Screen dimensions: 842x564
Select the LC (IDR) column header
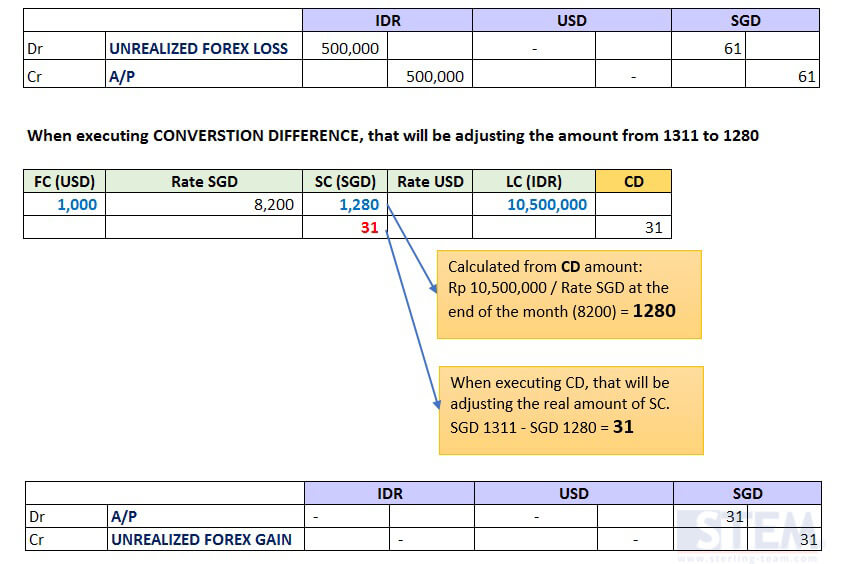(534, 182)
